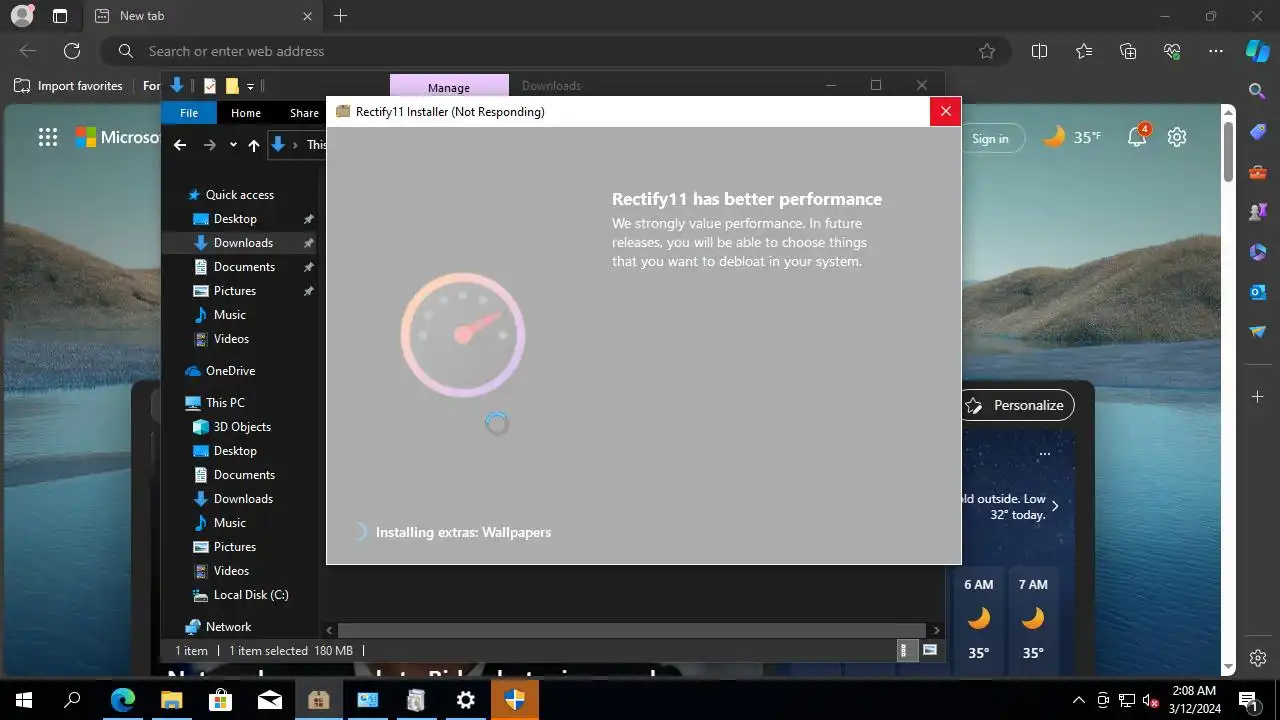
Task: Open Edge Favorites list icon
Action: (x=1084, y=51)
